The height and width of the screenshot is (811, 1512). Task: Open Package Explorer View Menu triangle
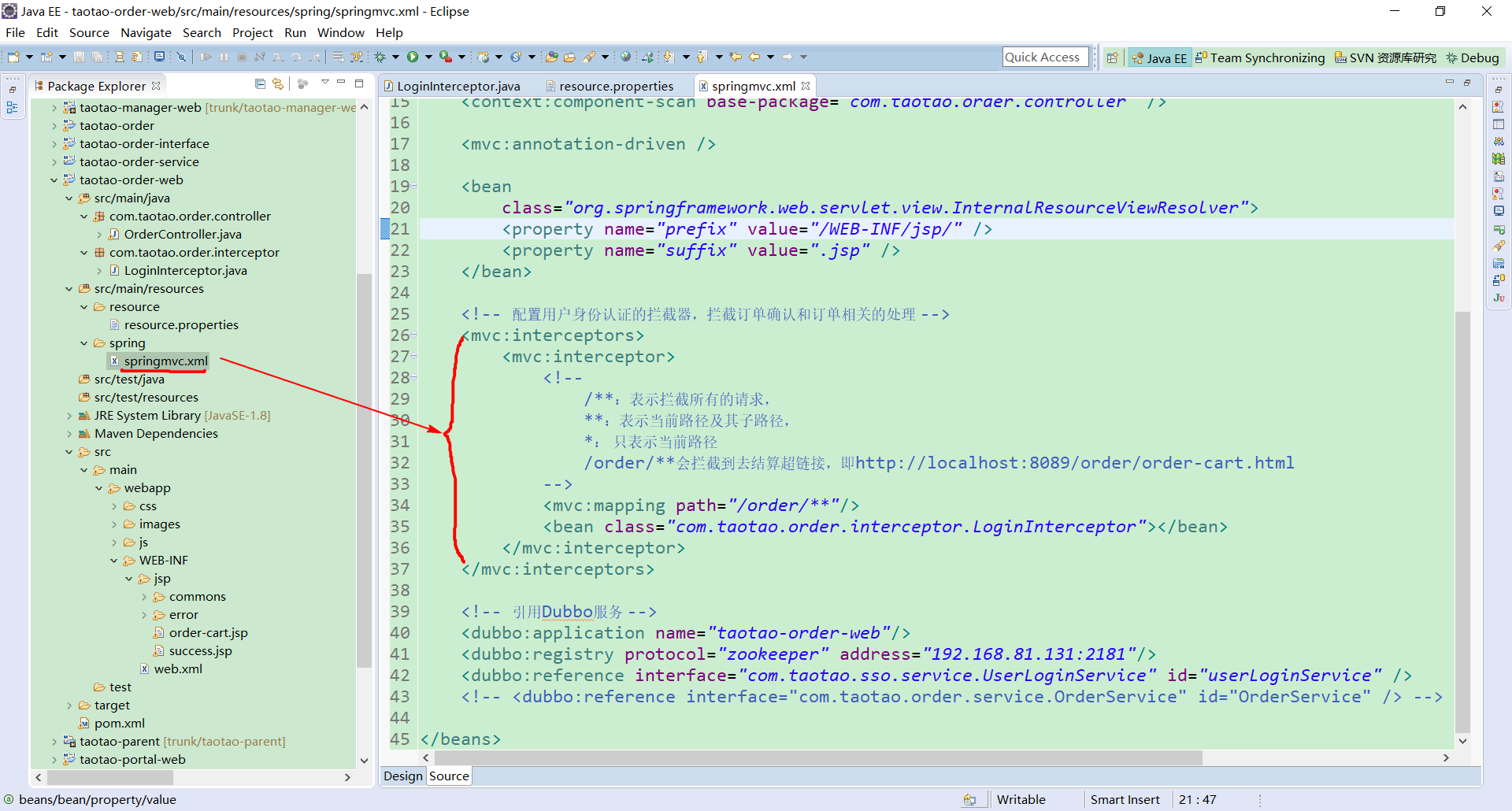pos(324,83)
